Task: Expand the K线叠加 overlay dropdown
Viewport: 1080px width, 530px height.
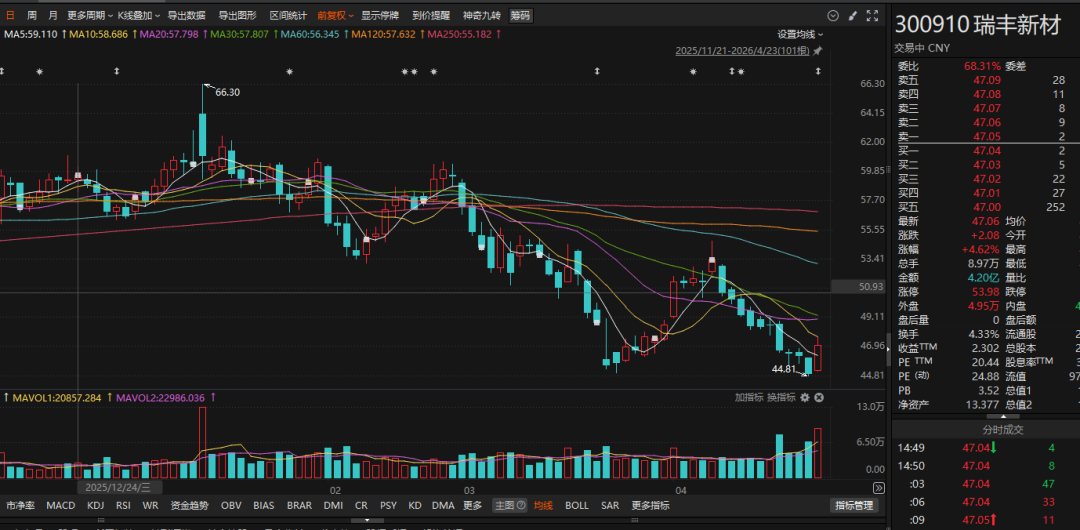Action: click(x=138, y=16)
